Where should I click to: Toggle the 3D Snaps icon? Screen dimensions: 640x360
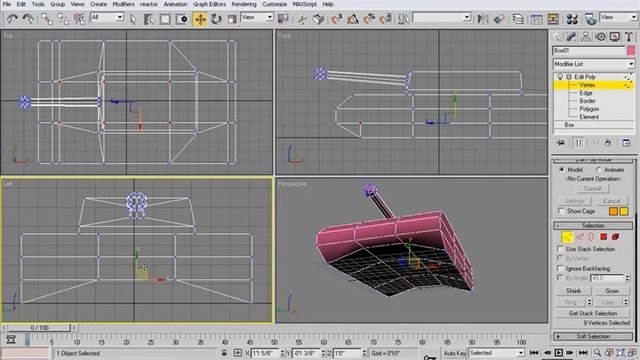(337, 19)
